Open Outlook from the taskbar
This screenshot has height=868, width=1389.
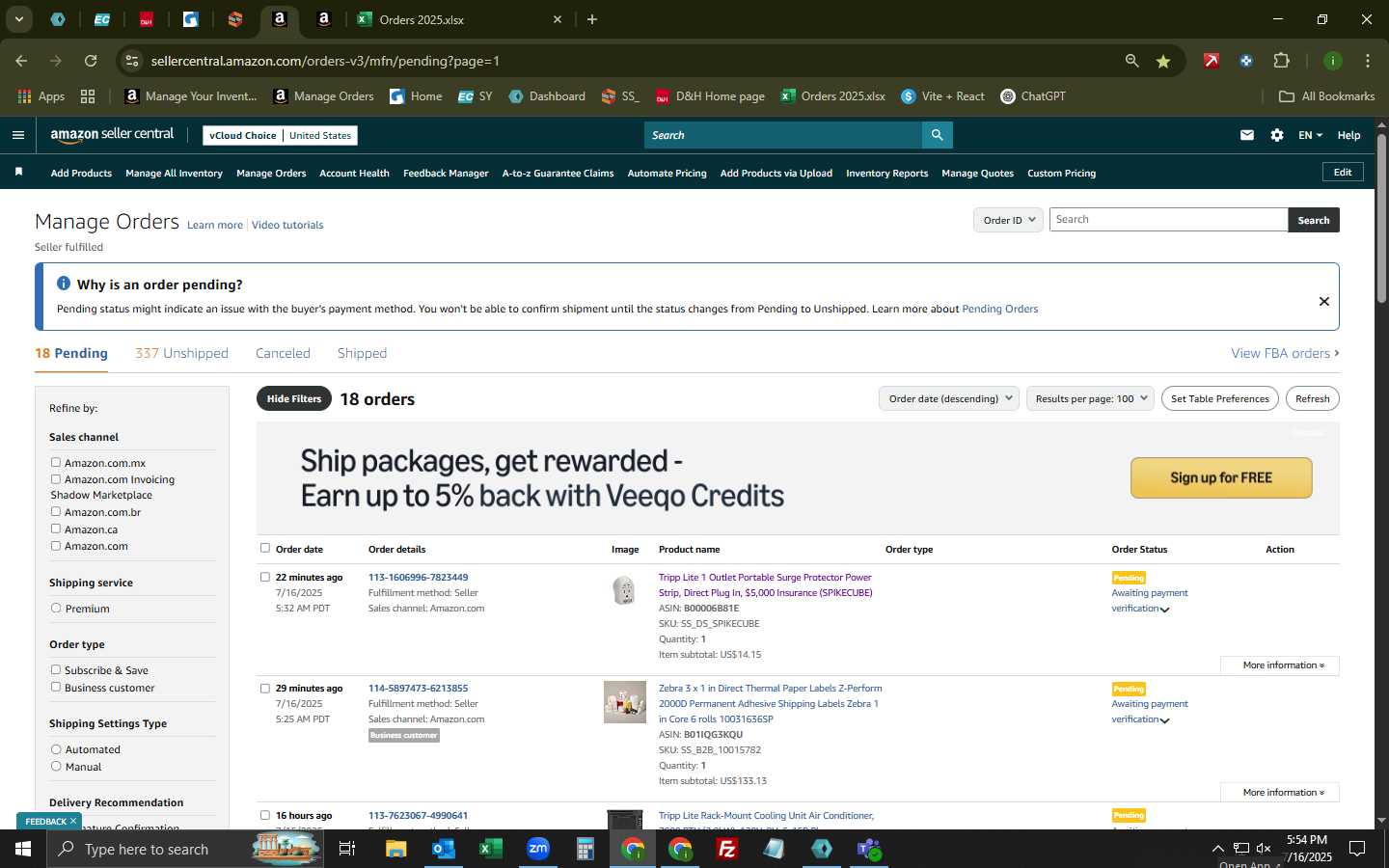443,849
